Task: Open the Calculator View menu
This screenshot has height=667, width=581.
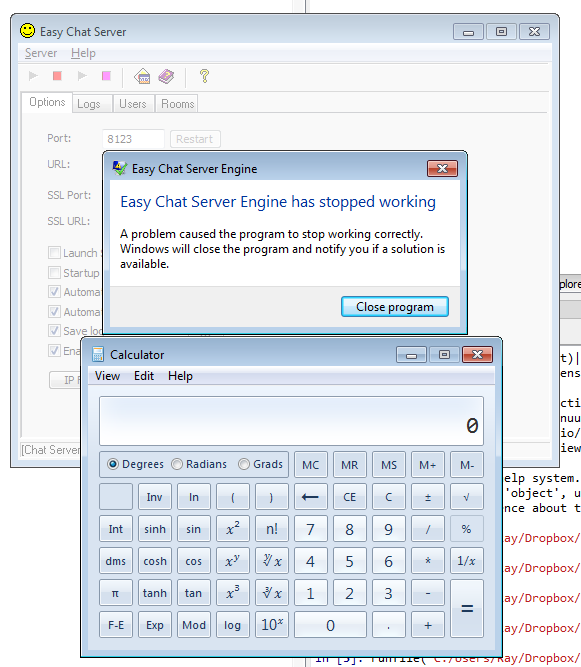Action: tap(107, 376)
